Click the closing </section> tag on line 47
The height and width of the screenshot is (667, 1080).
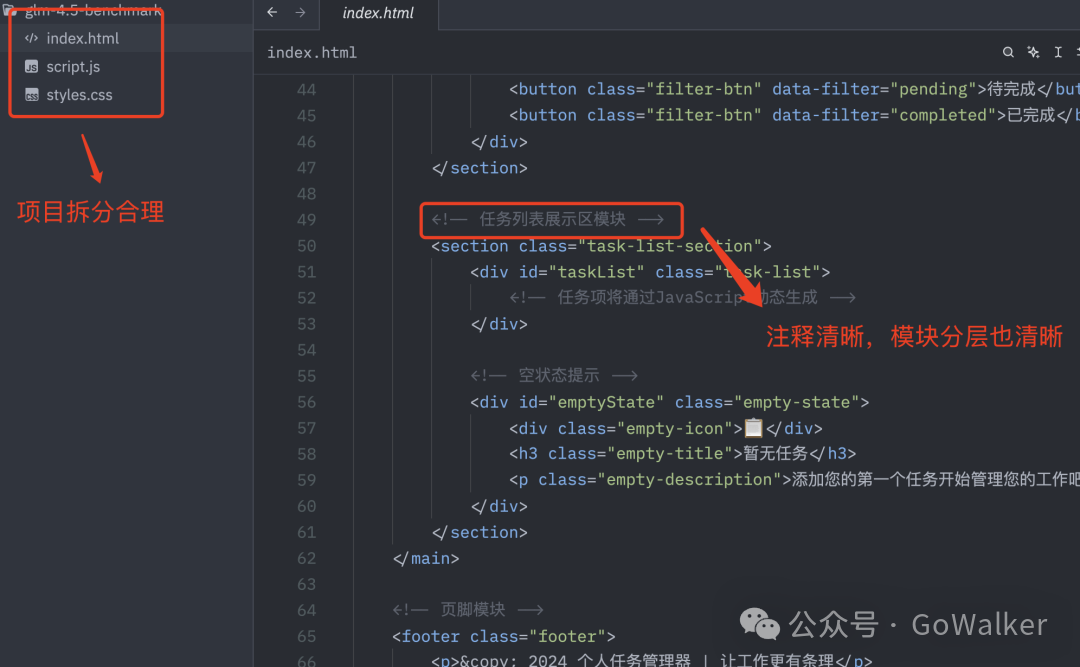[479, 168]
